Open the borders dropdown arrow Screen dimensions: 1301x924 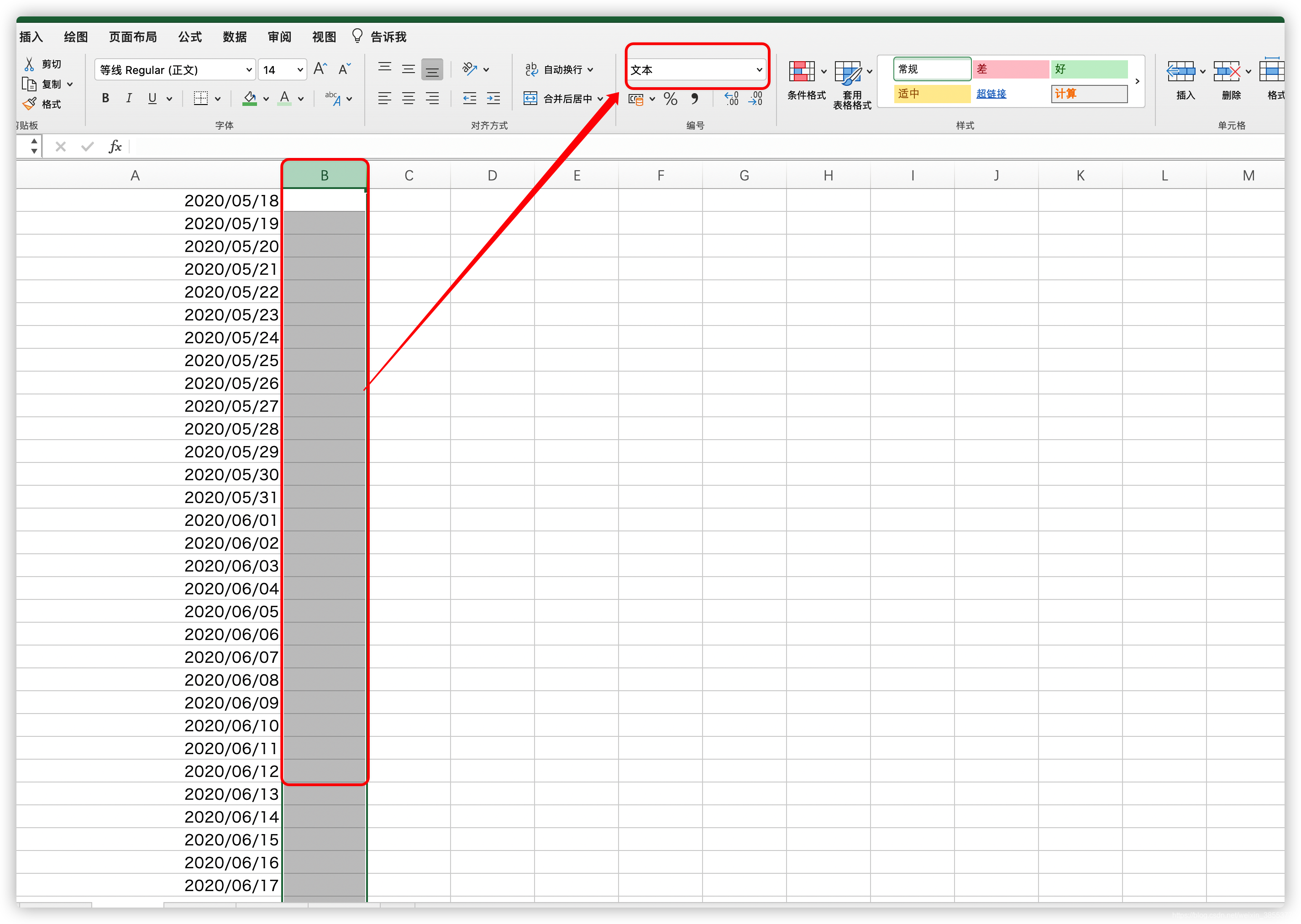(218, 99)
